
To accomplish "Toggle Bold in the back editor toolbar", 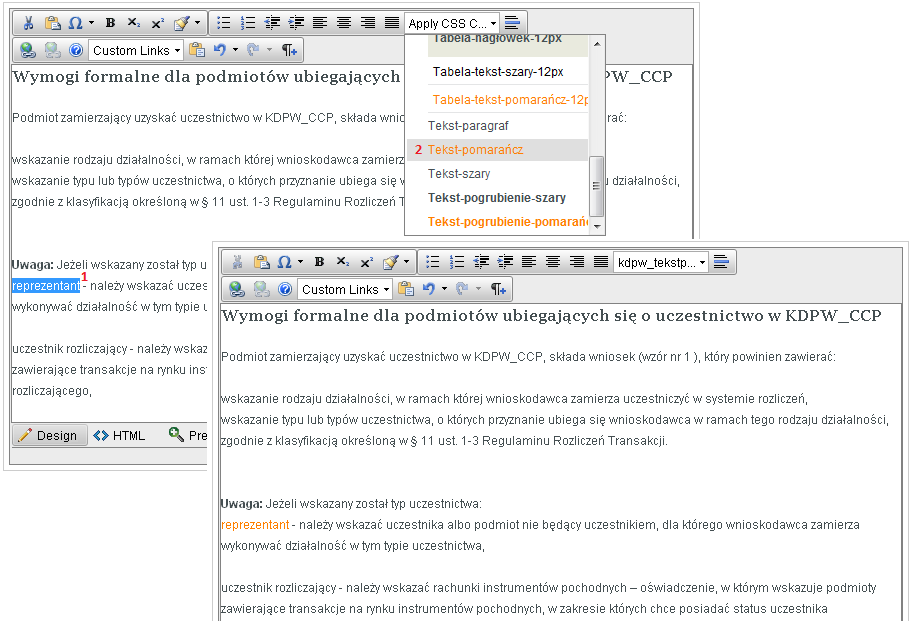I will pyautogui.click(x=110, y=23).
